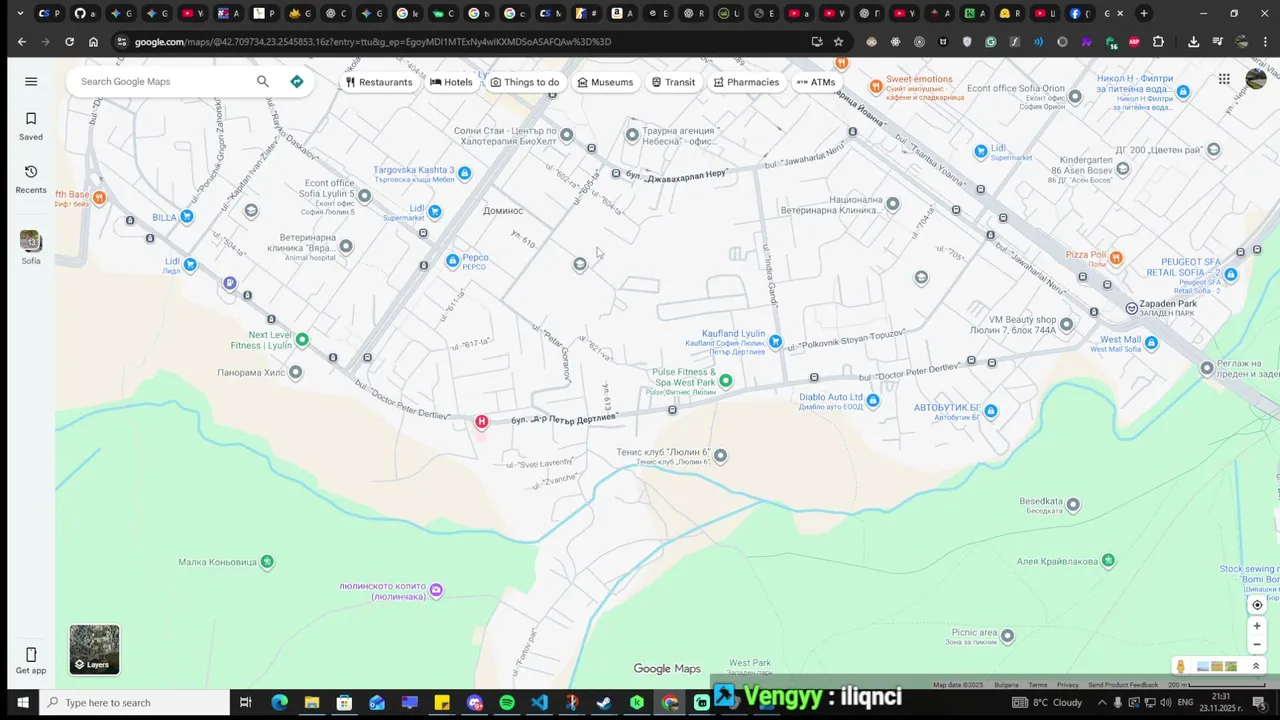Click the Picnic area marker
This screenshot has height=720, width=1280.
pos(1007,636)
